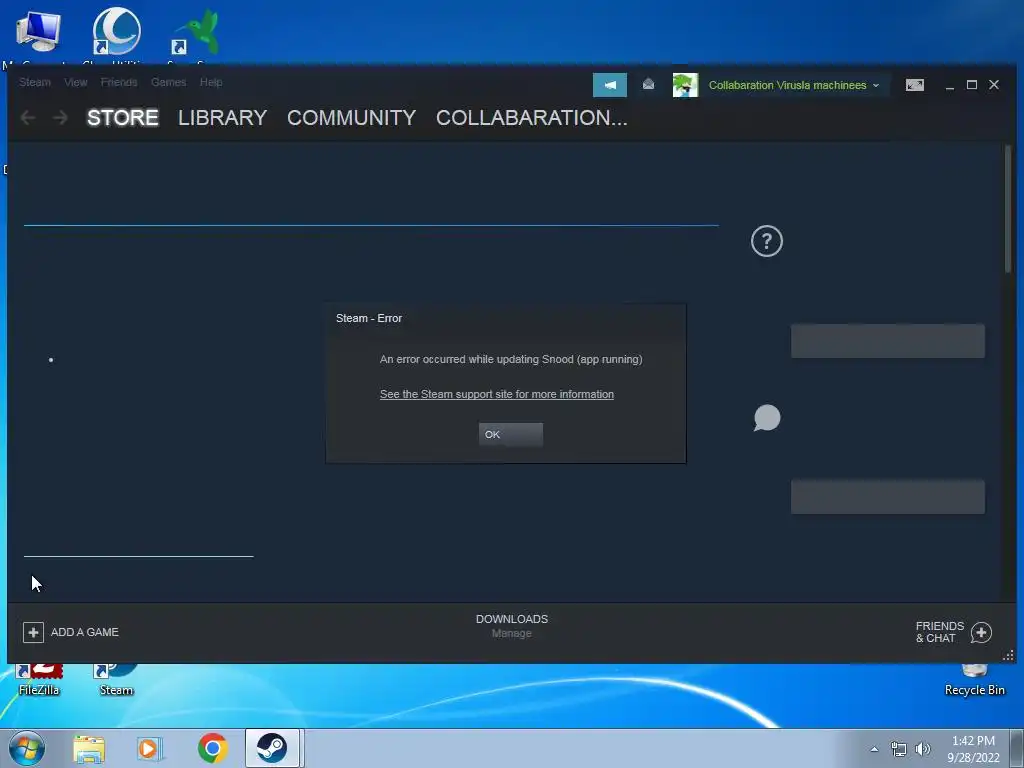Go back with the left arrow
The width and height of the screenshot is (1024, 768).
[27, 118]
